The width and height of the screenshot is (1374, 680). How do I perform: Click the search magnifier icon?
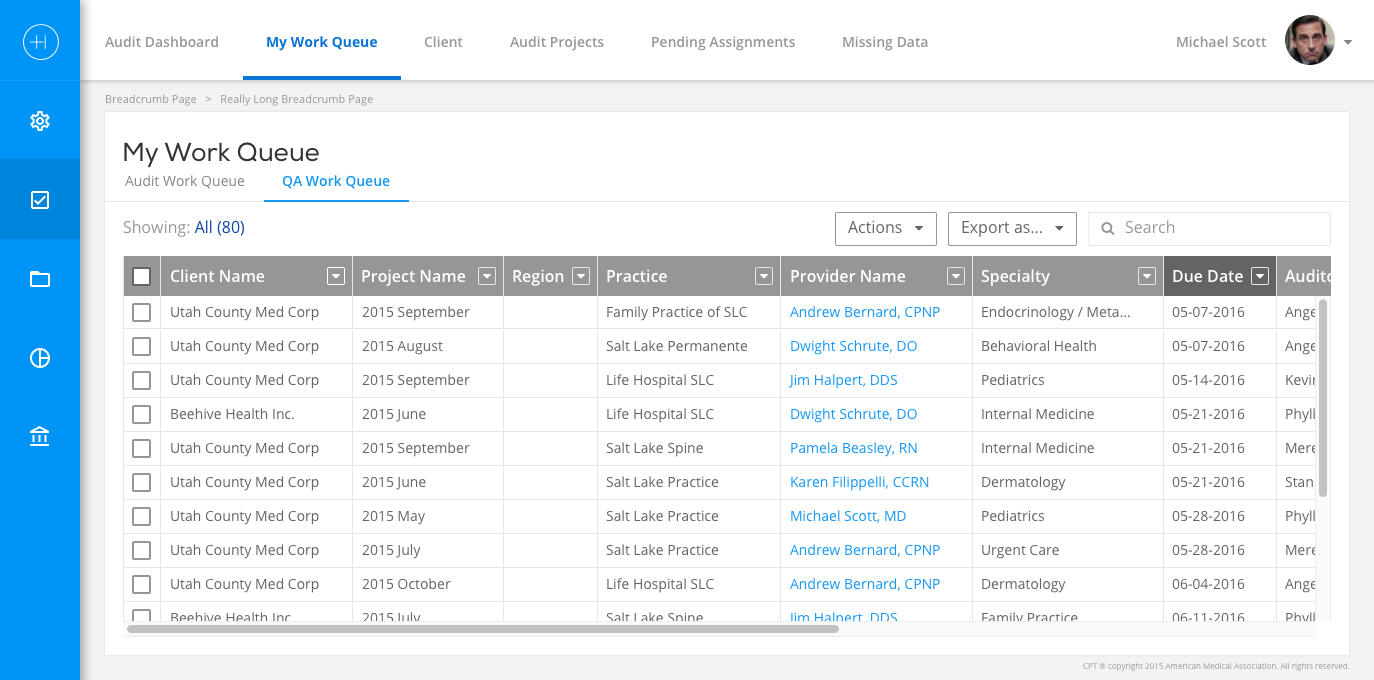[x=1107, y=229]
